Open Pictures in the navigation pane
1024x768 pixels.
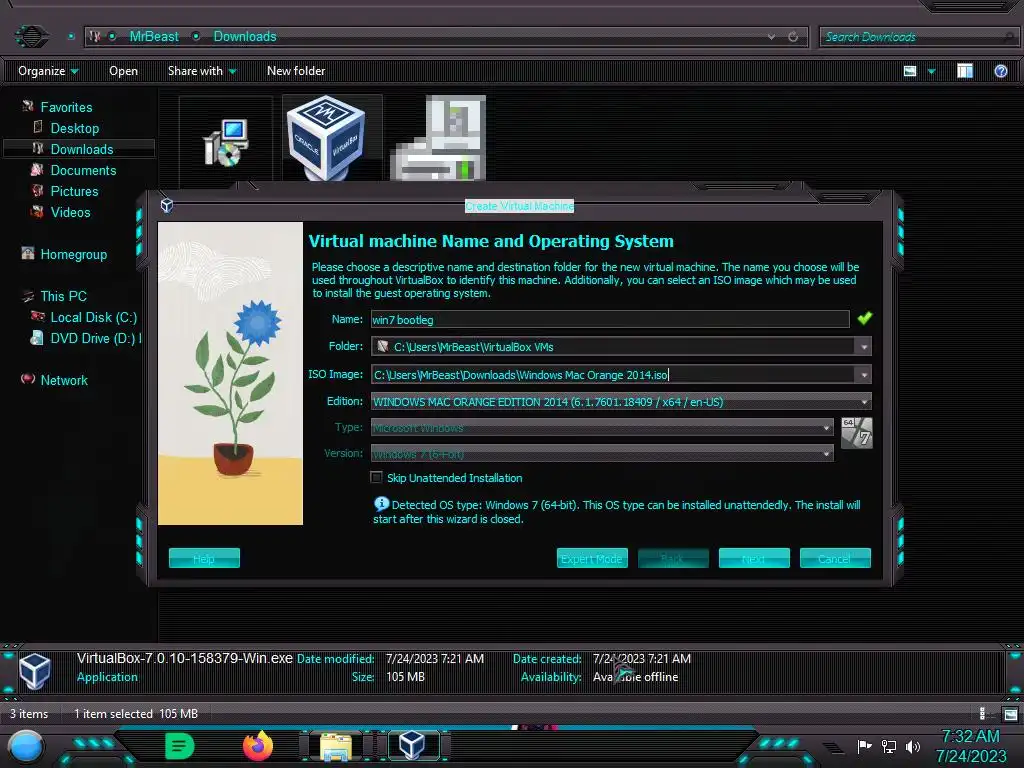pos(74,191)
